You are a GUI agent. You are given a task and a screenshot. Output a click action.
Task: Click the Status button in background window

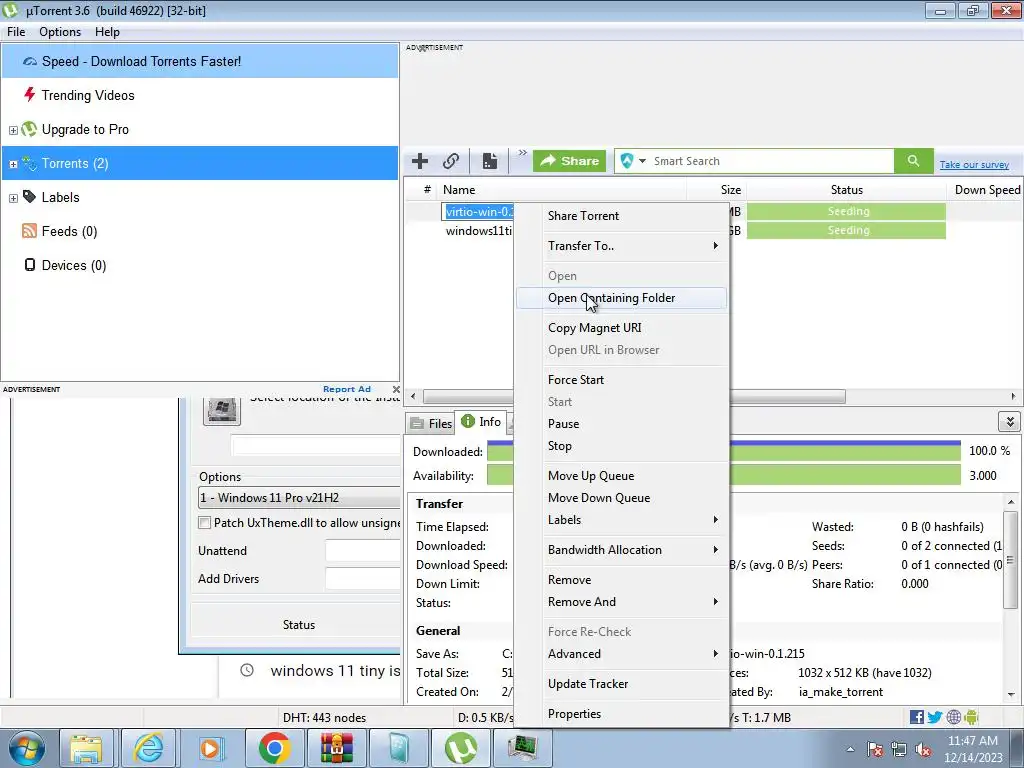click(x=298, y=625)
